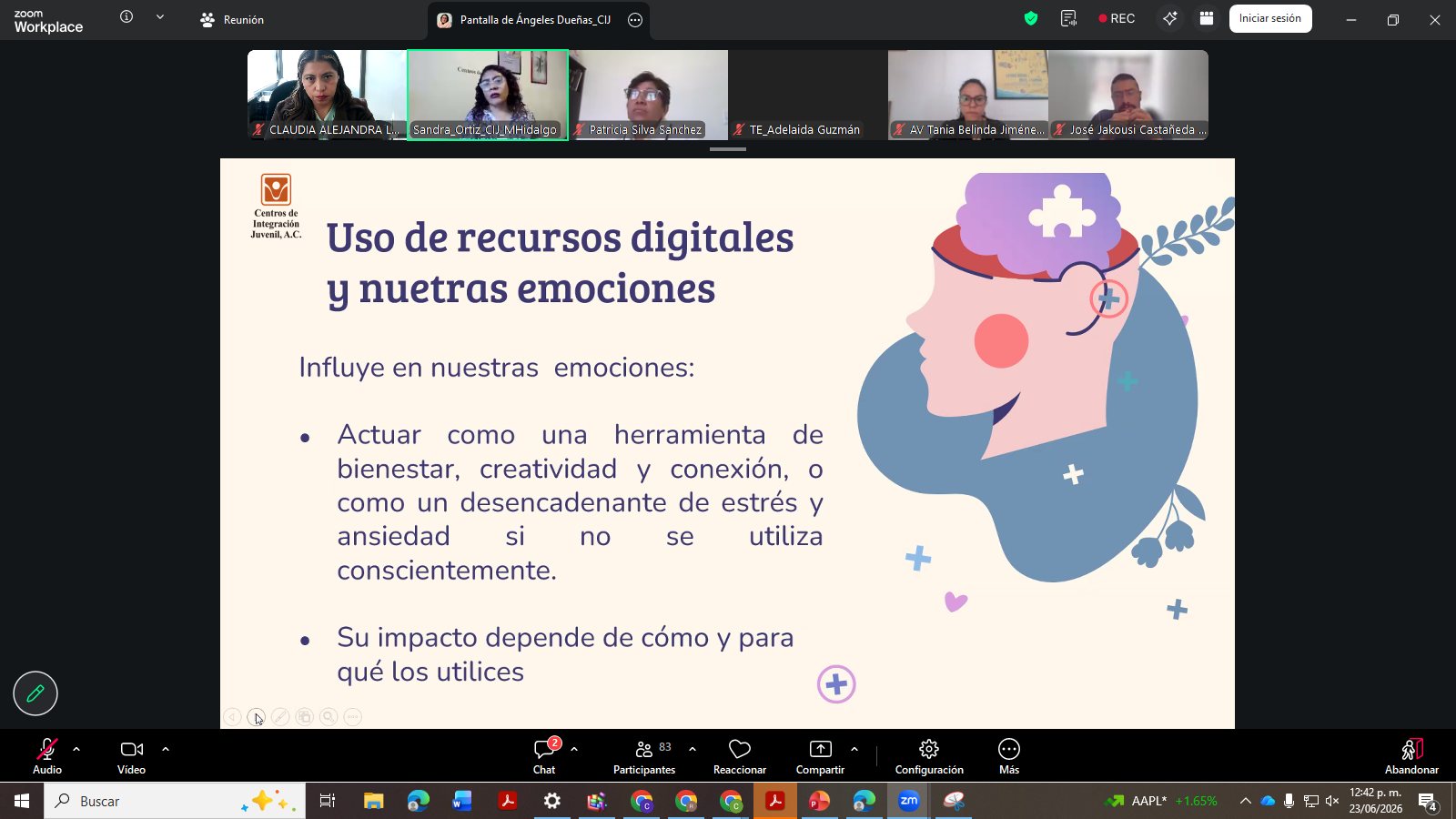Open Windows Task View

coord(328,801)
